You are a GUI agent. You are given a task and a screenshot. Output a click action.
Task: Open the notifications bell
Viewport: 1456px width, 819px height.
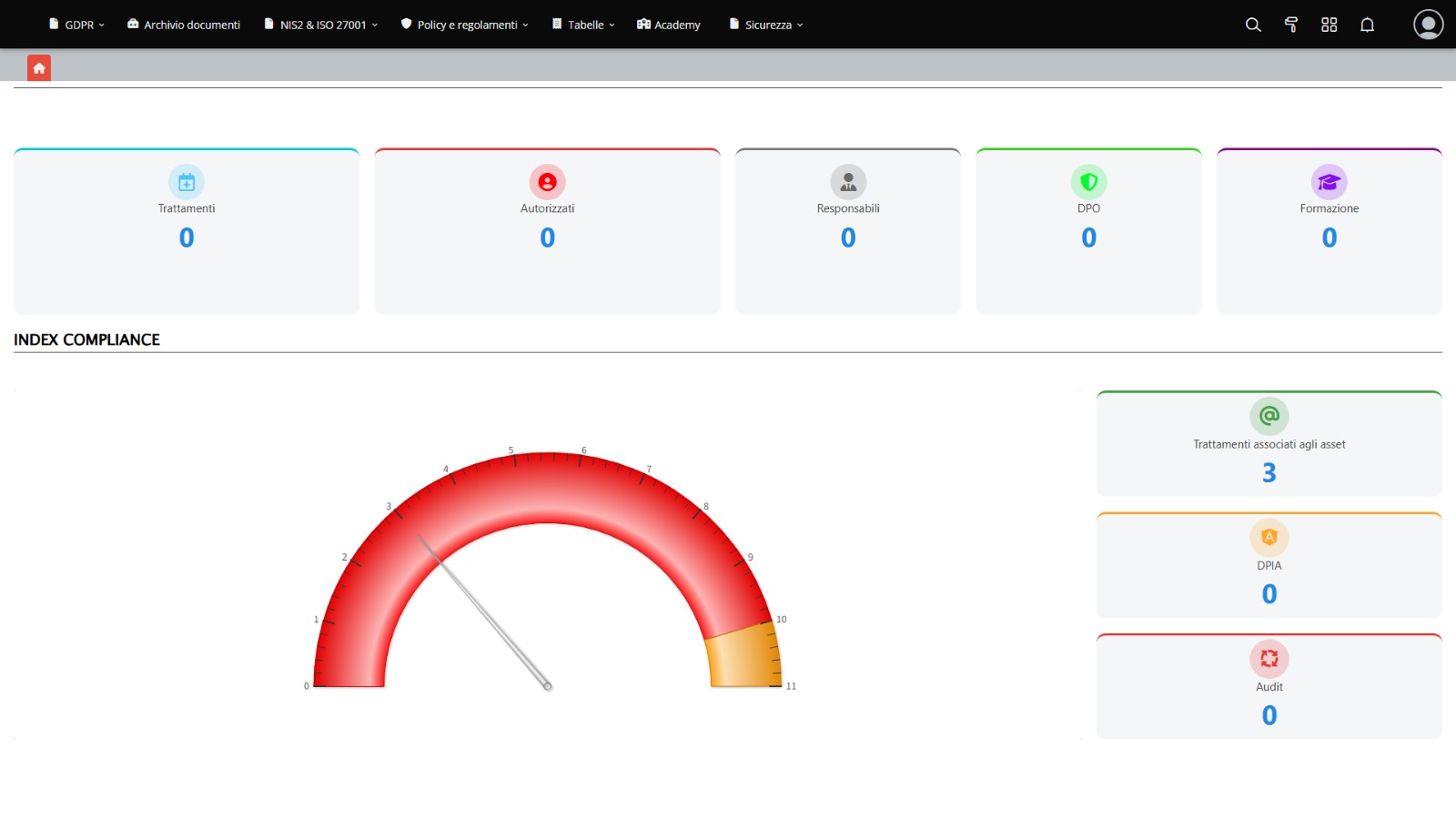tap(1367, 25)
